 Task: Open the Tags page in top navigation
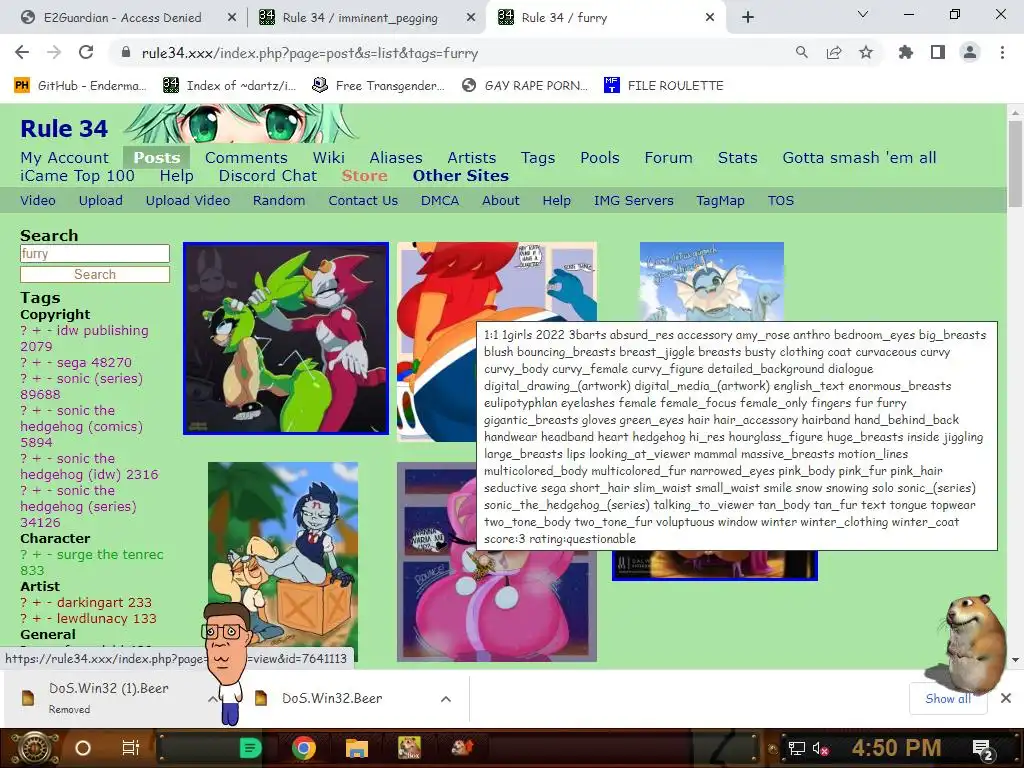[x=538, y=157]
